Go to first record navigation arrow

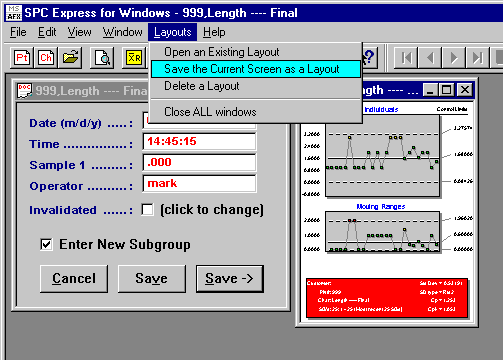406,58
